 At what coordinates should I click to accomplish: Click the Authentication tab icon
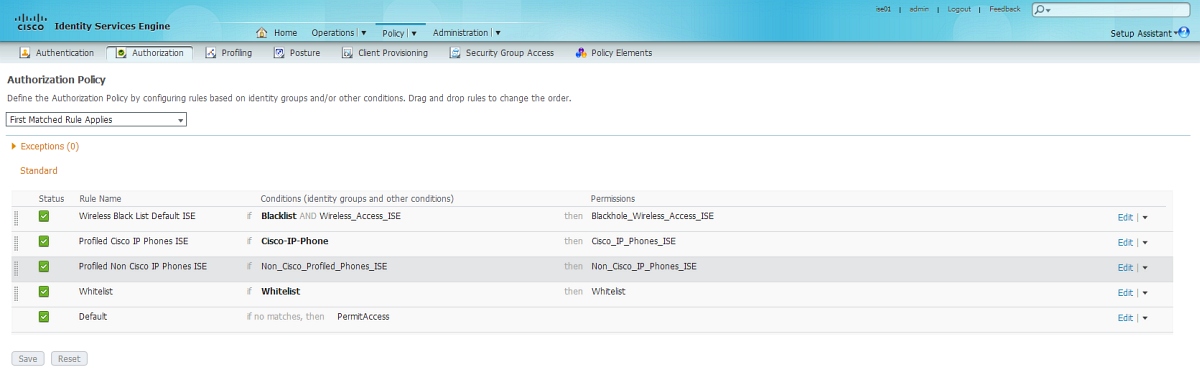(x=25, y=53)
